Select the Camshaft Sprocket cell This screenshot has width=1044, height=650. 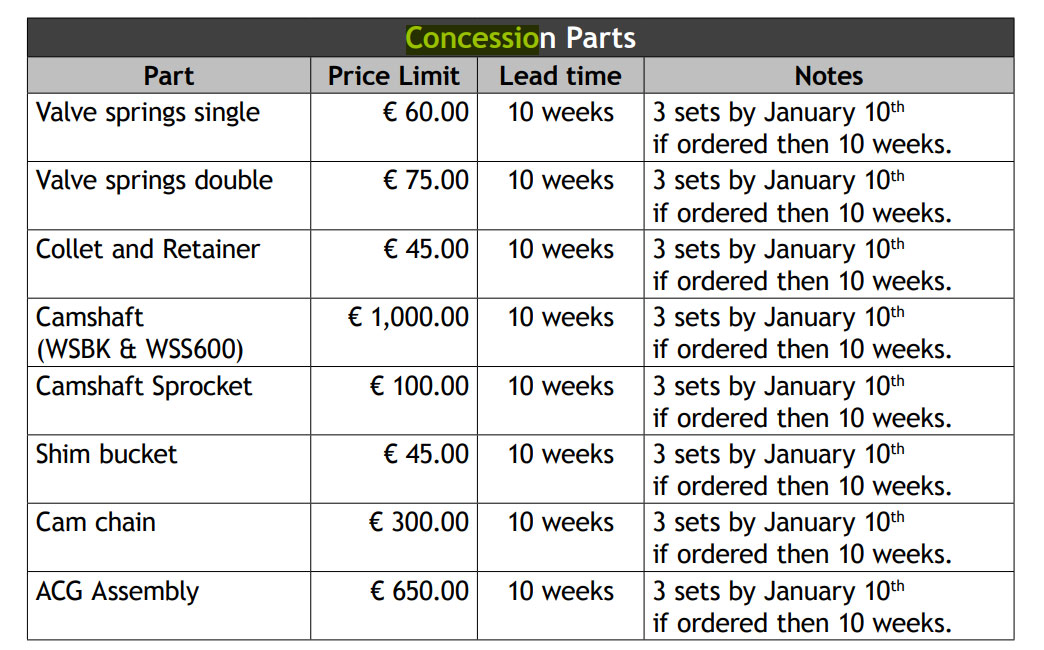coord(169,401)
